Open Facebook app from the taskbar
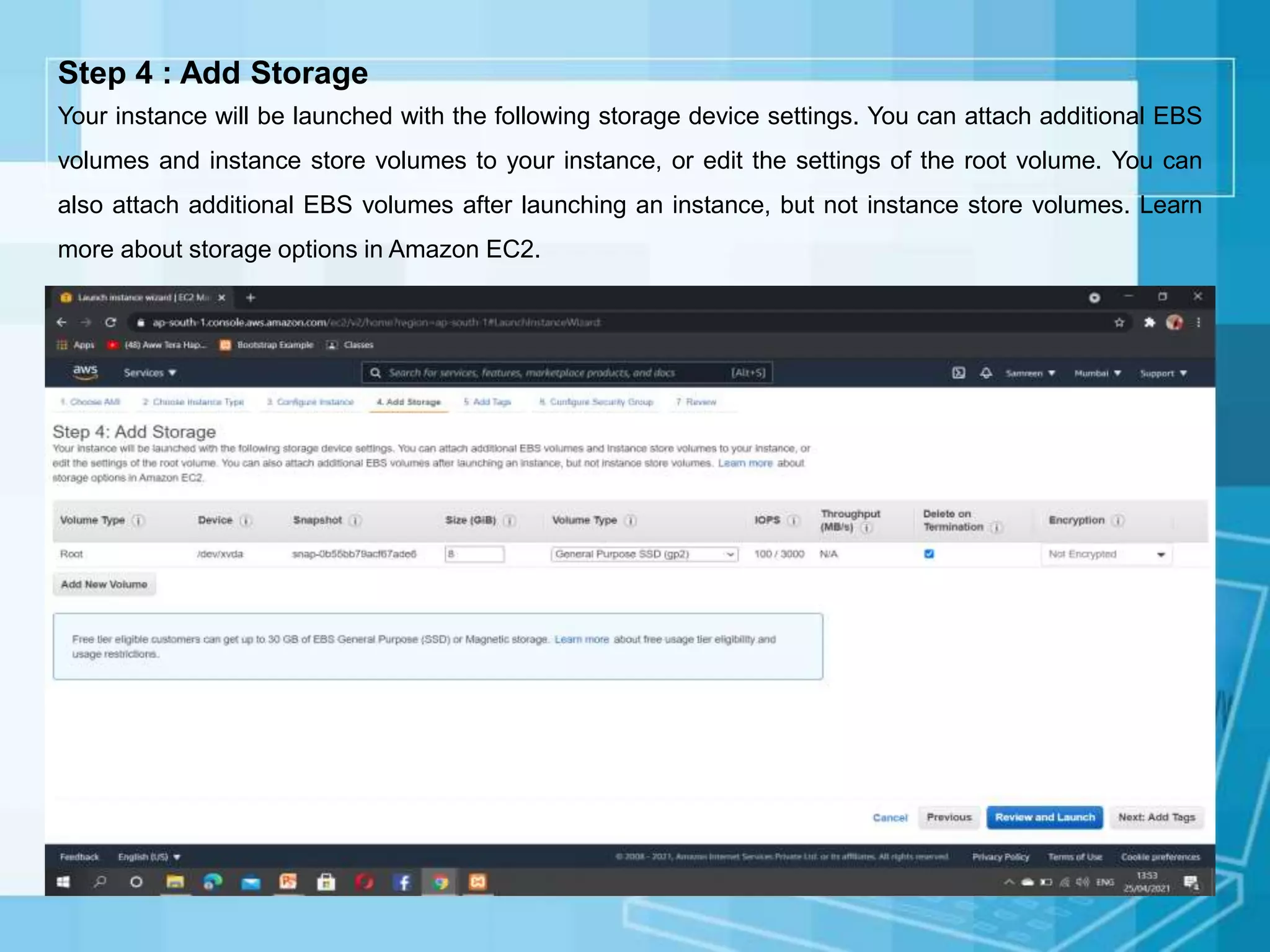1270x952 pixels. click(402, 881)
